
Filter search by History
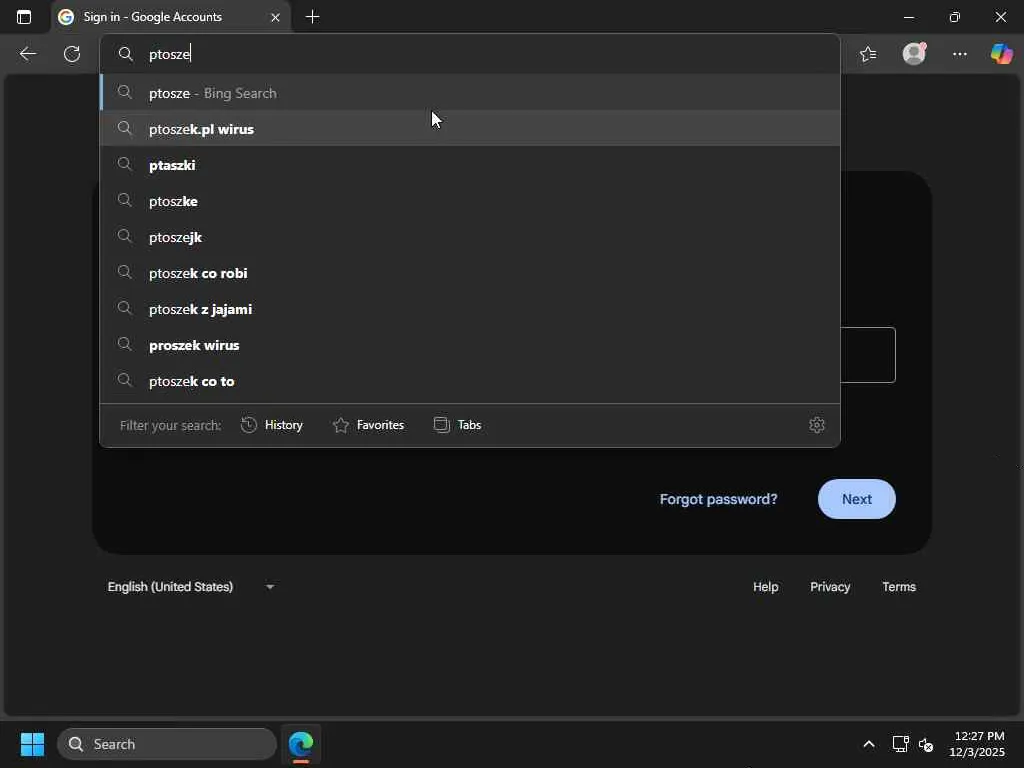(x=272, y=425)
